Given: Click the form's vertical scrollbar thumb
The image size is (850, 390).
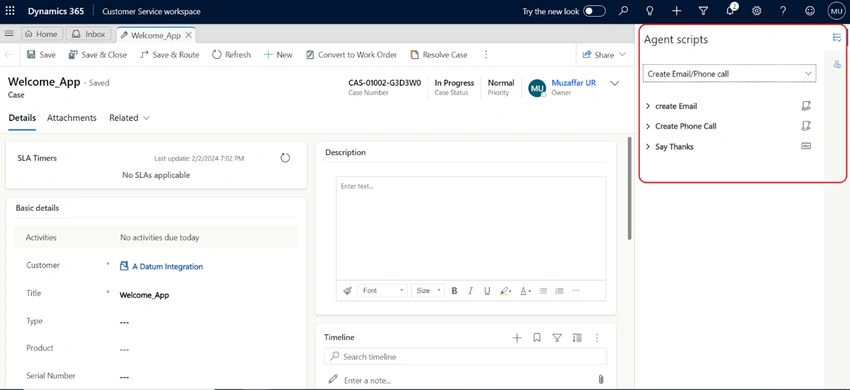Looking at the screenshot, I should [629, 187].
